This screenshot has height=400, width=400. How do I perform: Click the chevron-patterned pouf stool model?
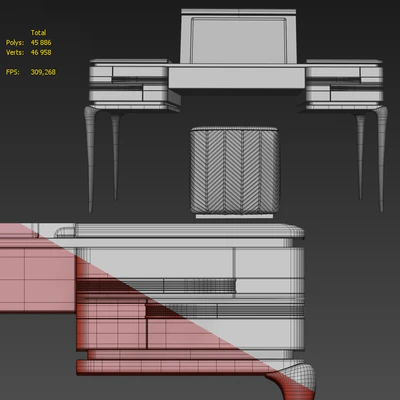pyautogui.click(x=235, y=170)
